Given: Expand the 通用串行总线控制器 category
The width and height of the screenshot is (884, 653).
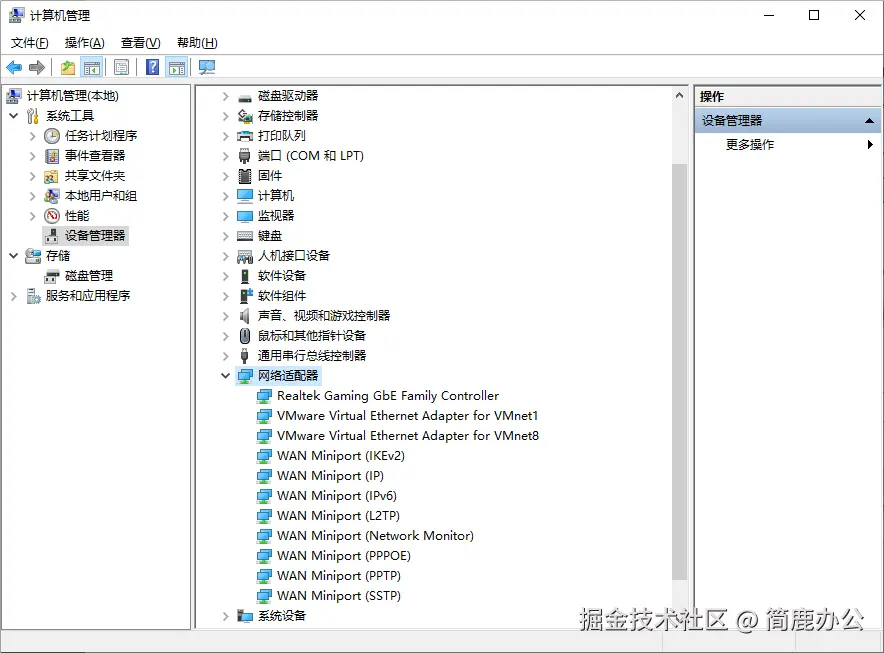Looking at the screenshot, I should [x=225, y=355].
